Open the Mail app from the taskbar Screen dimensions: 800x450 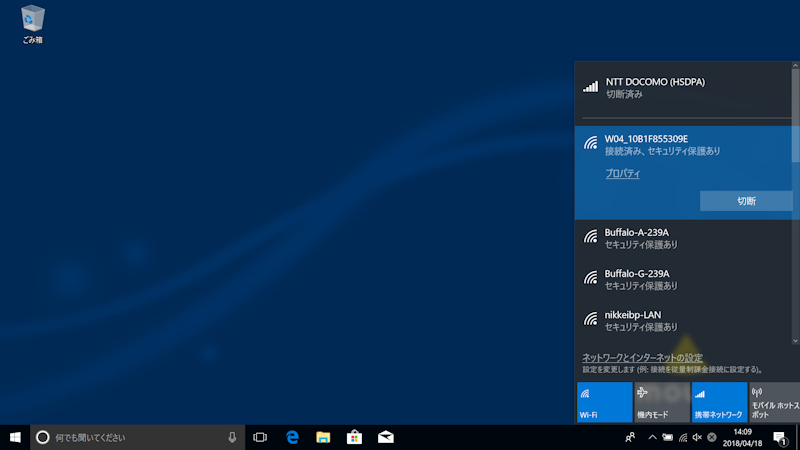tap(385, 437)
